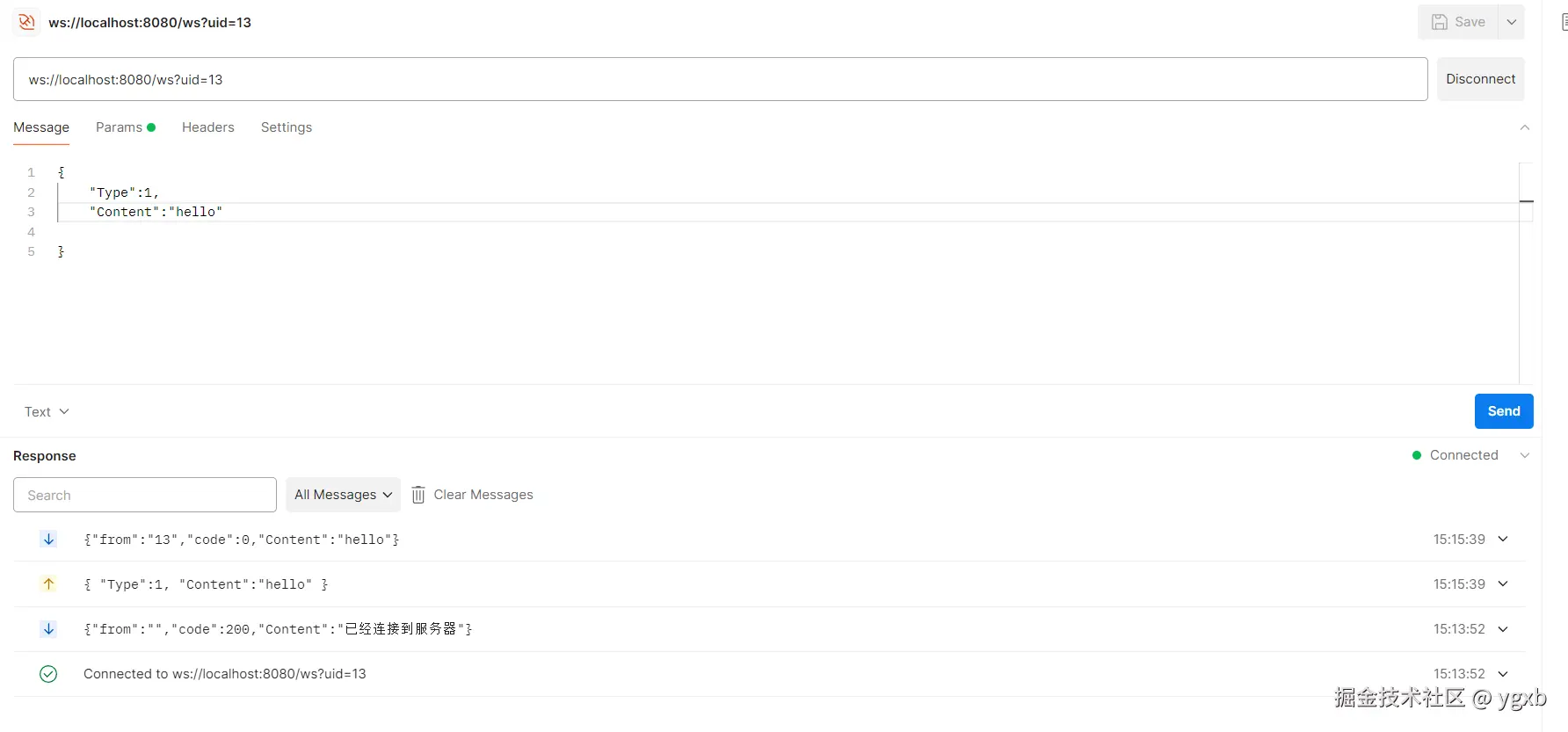
Task: Collapse the message editor pane chevron
Action: [1525, 127]
